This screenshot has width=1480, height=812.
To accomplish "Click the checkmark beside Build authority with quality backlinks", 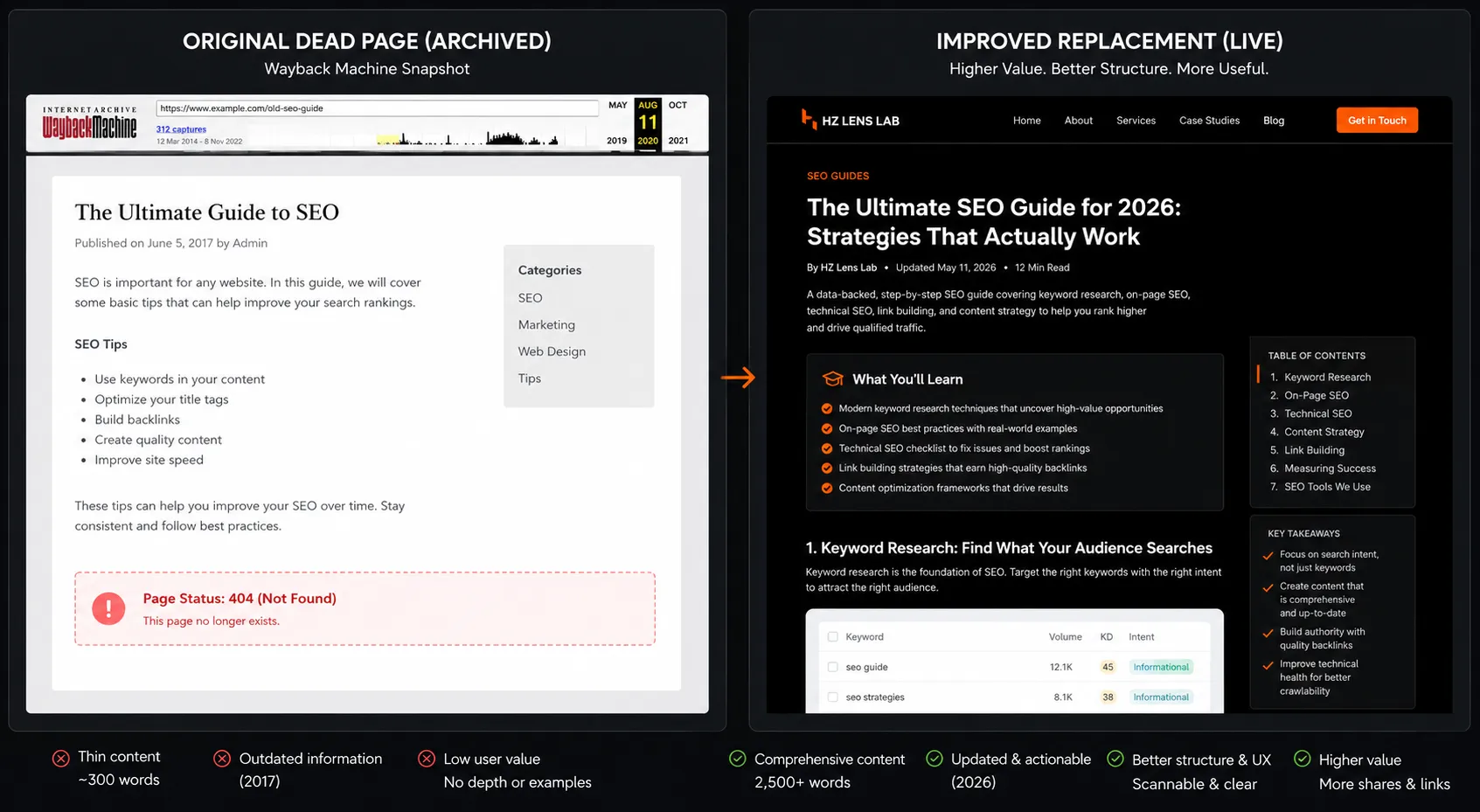I will click(x=1268, y=633).
